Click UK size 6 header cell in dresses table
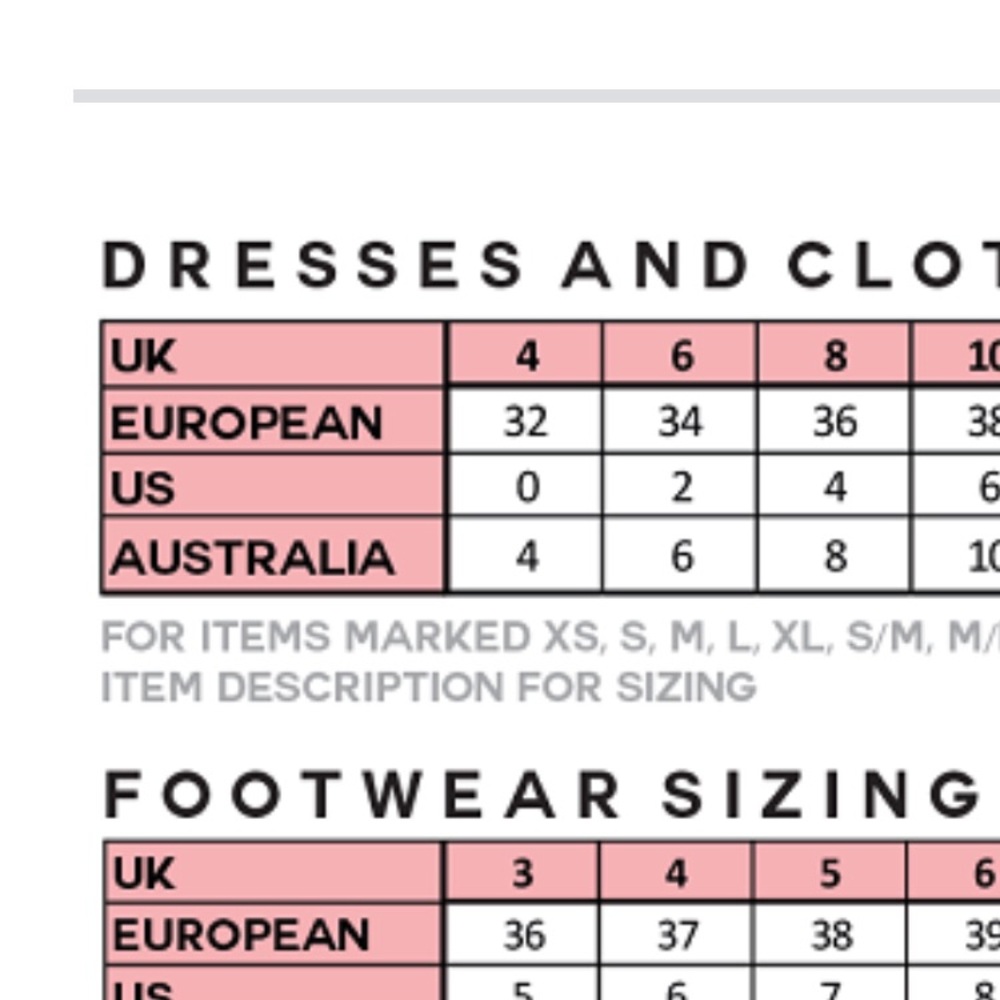The height and width of the screenshot is (1000, 1000). 680,354
